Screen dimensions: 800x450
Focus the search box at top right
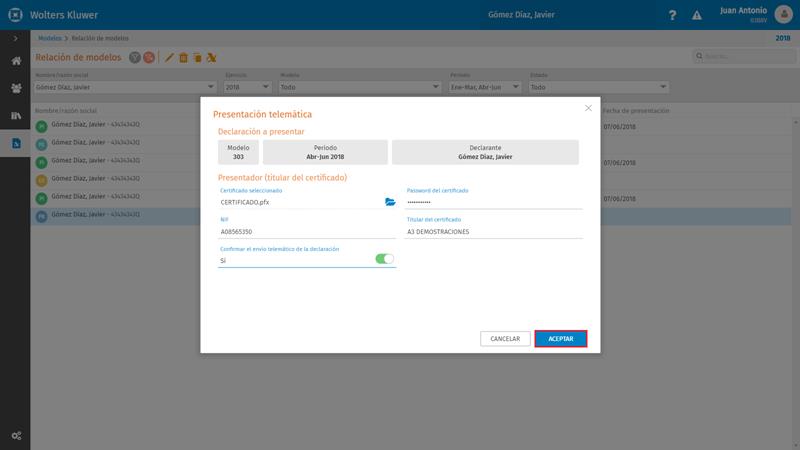[744, 56]
